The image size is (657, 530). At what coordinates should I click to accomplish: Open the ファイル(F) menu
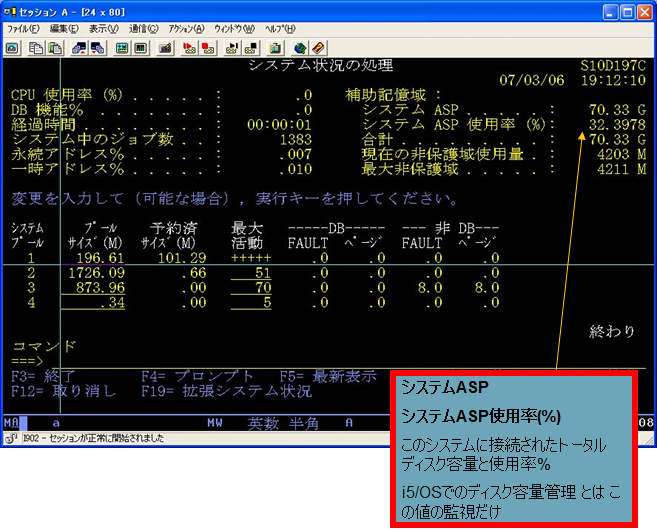click(23, 29)
